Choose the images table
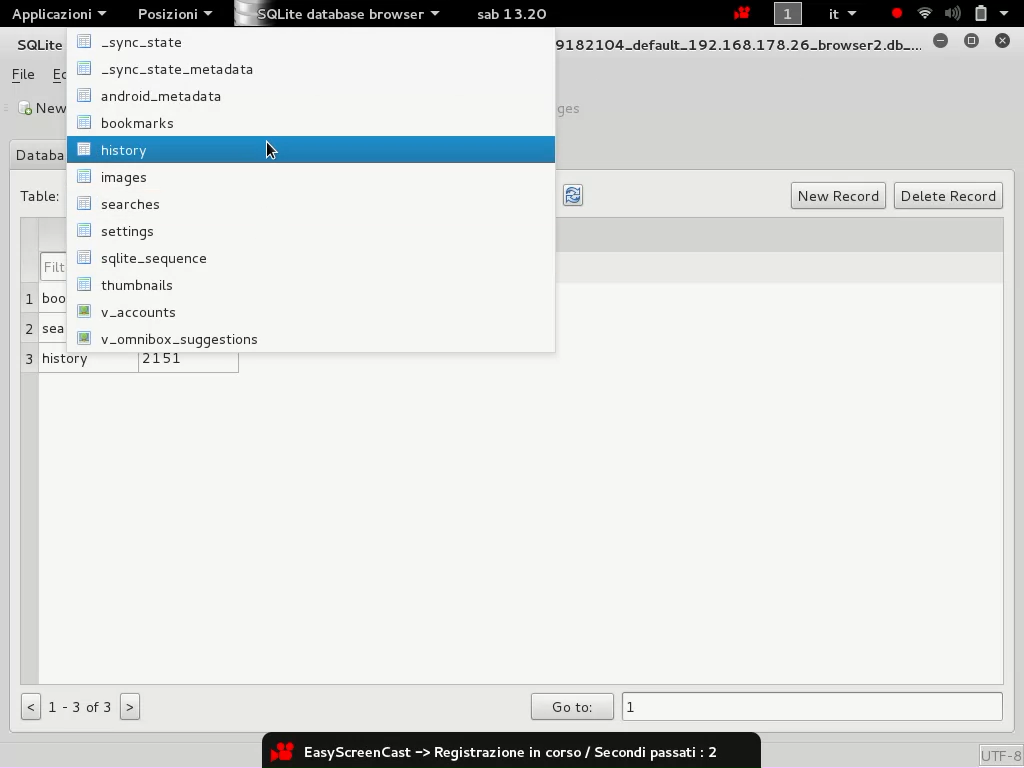 click(311, 177)
